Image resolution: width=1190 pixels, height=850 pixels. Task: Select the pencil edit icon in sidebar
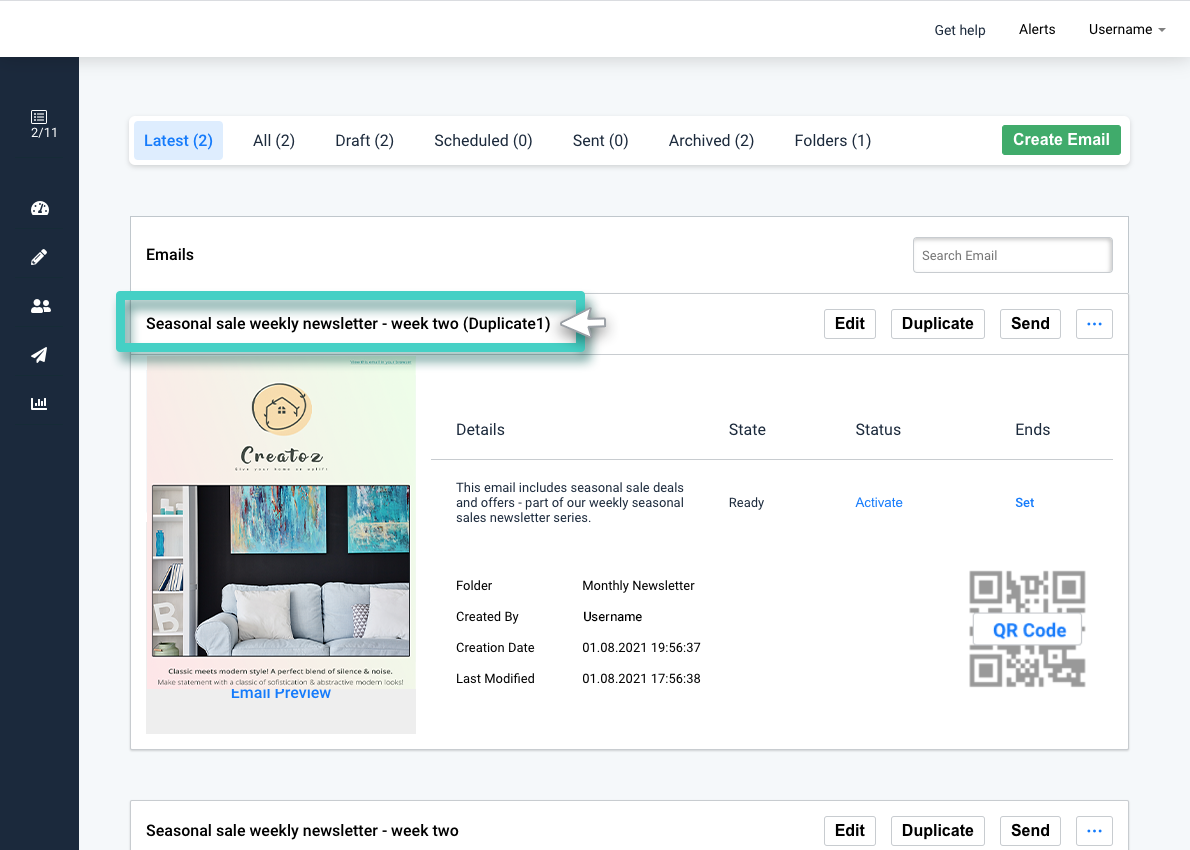(39, 257)
